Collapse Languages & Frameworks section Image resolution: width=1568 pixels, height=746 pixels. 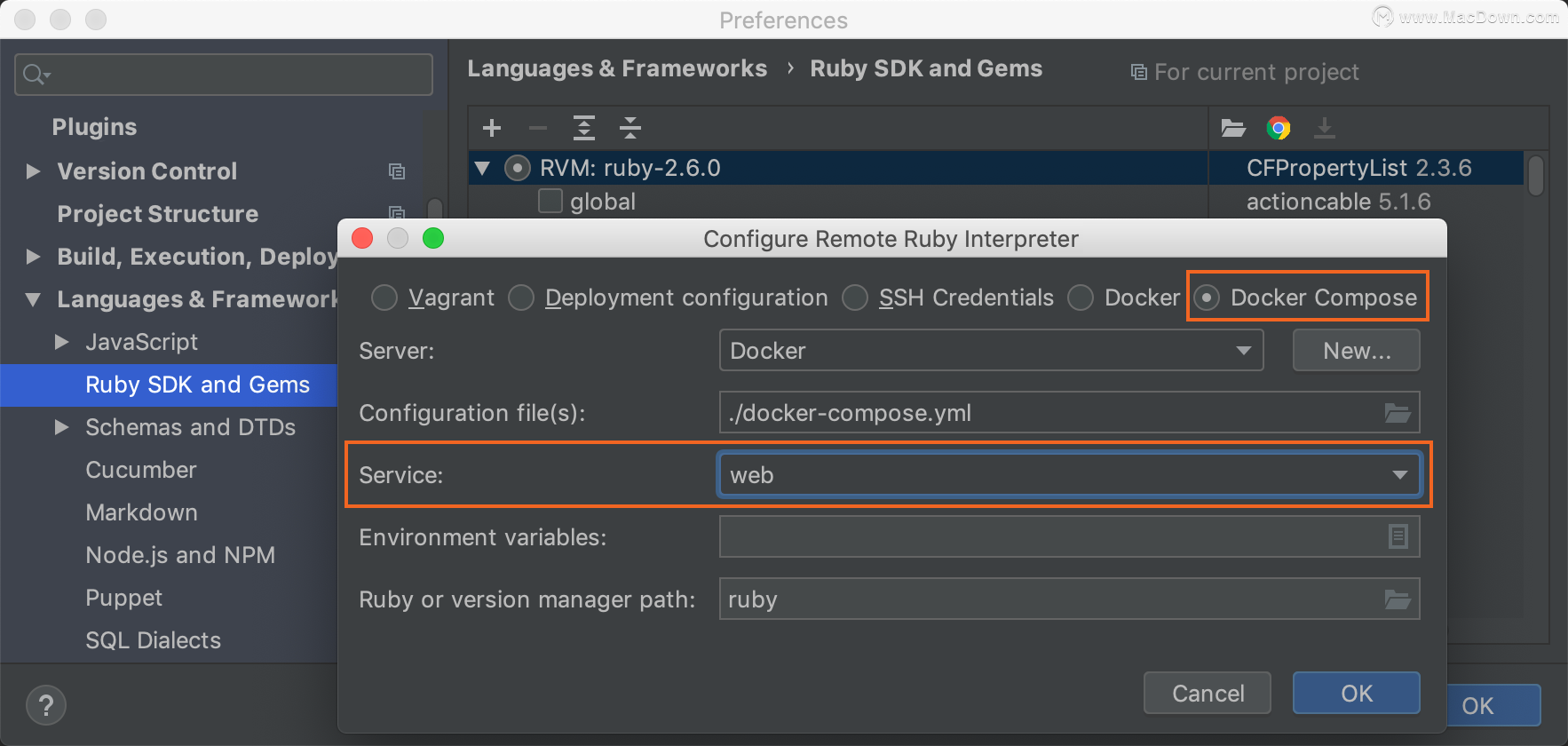34,299
